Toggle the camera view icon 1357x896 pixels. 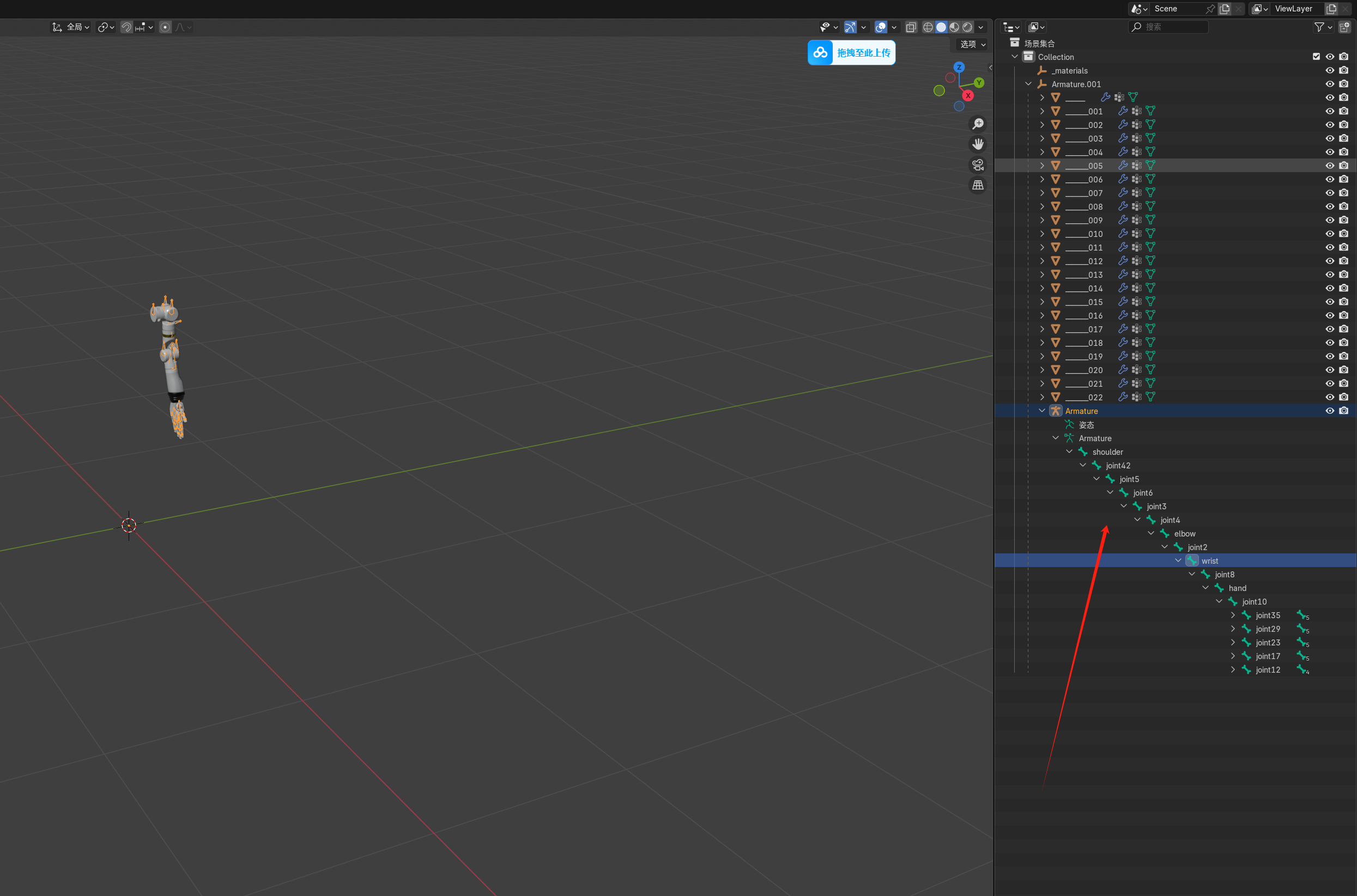(x=978, y=165)
